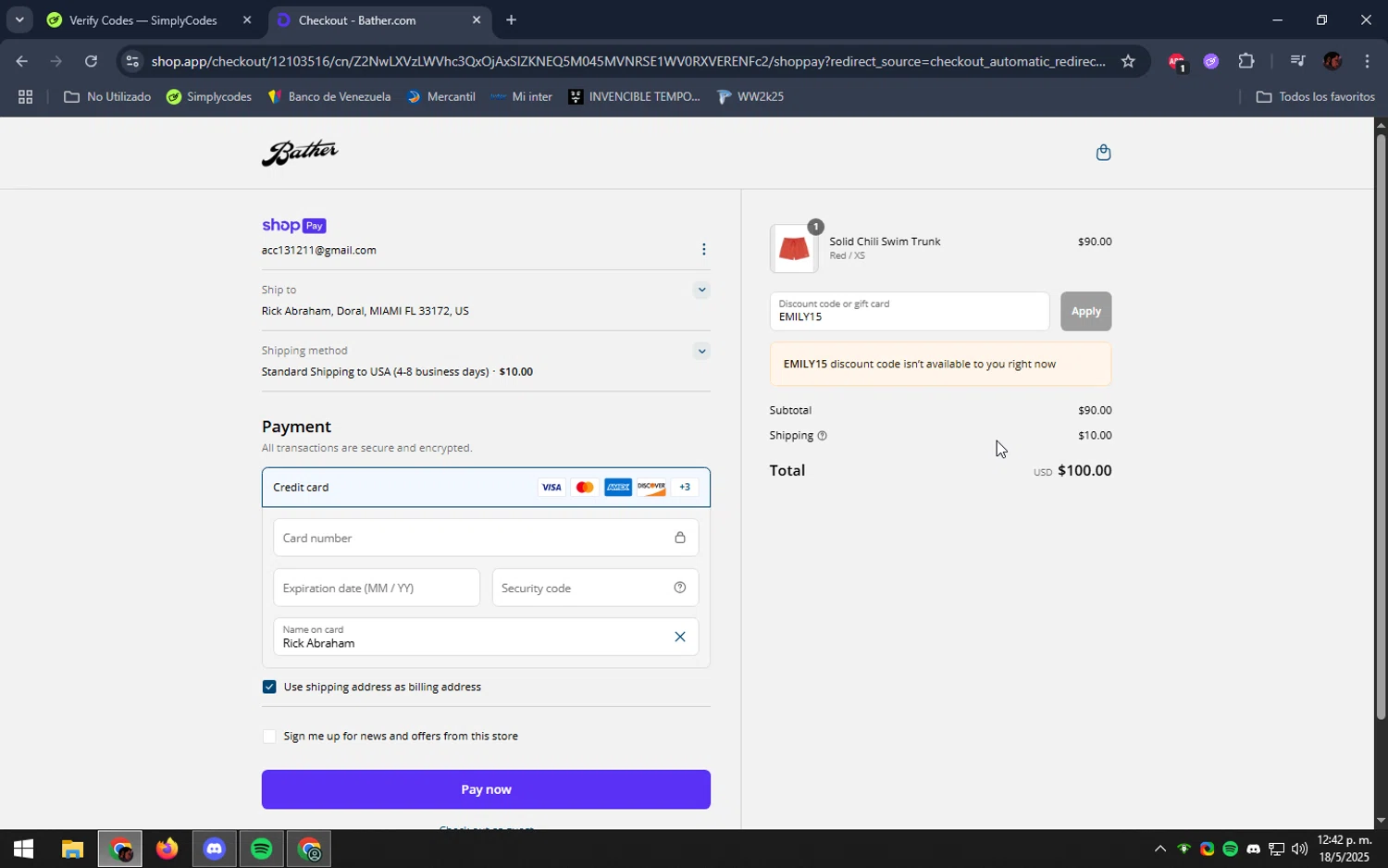Open the media control button
This screenshot has width=1388, height=868.
(1297, 62)
